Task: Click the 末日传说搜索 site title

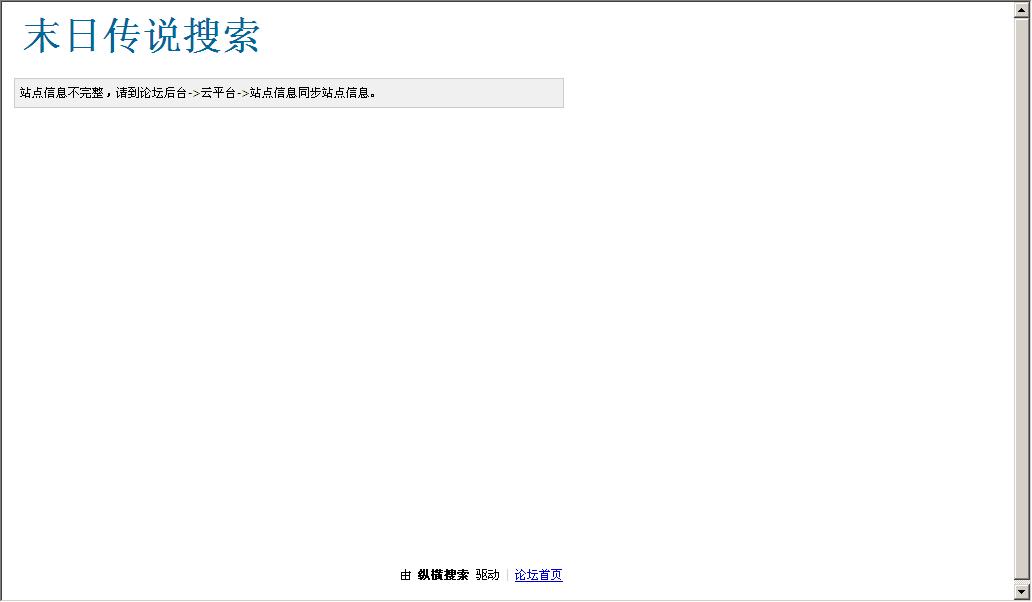Action: point(142,36)
